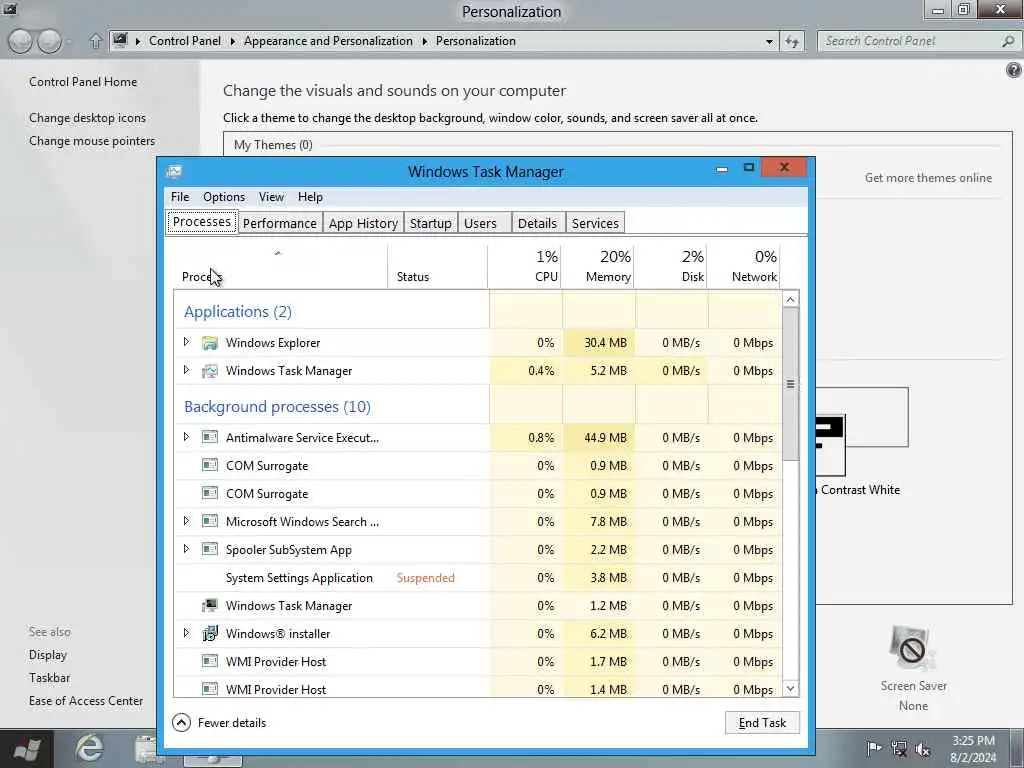The image size is (1024, 768).
Task: Sort by the Memory column header
Action: pos(598,266)
